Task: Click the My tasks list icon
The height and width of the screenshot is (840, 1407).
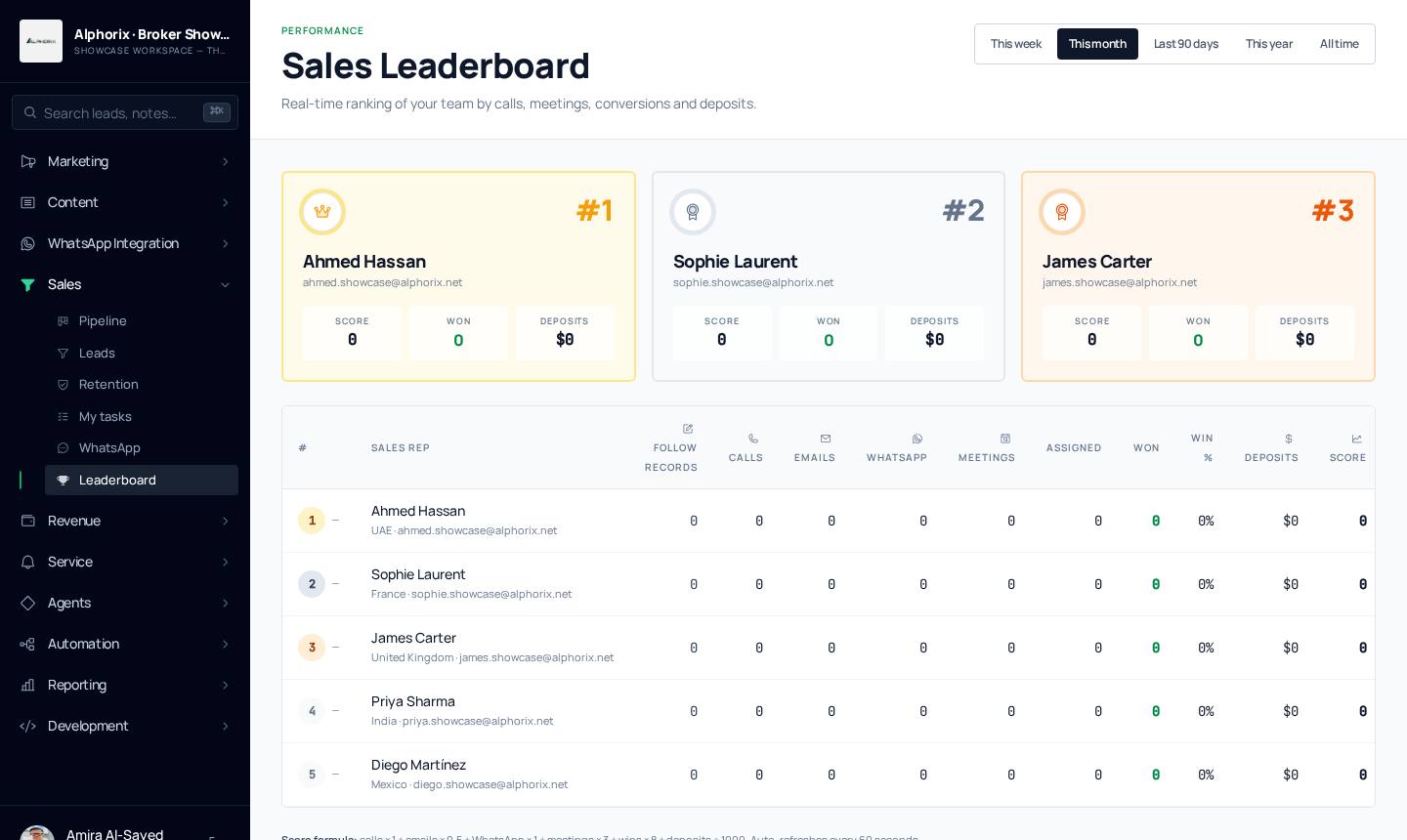Action: pos(64,416)
